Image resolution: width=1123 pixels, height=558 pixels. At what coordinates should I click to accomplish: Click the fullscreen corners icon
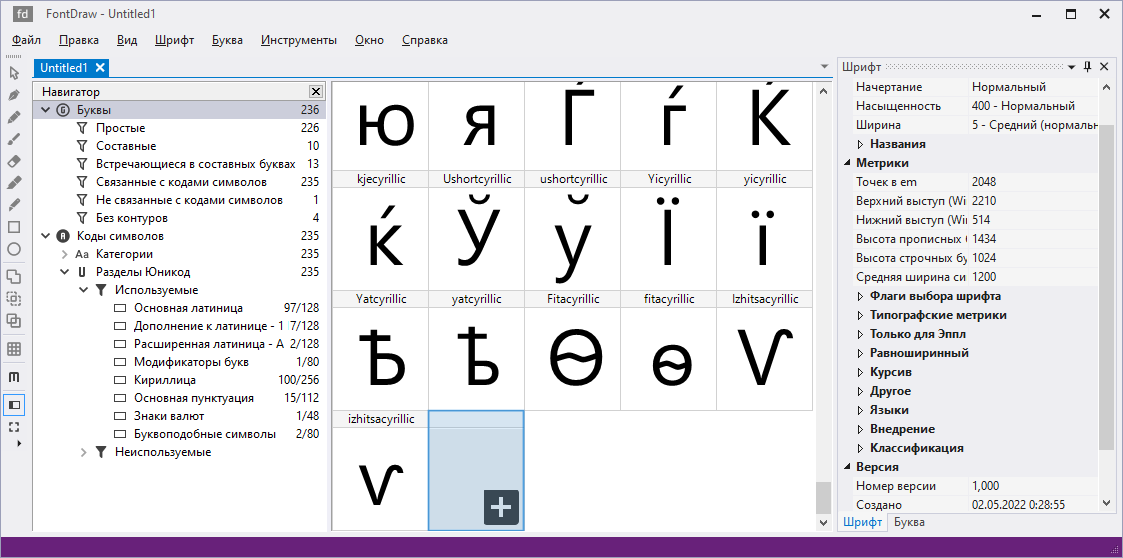click(x=14, y=427)
